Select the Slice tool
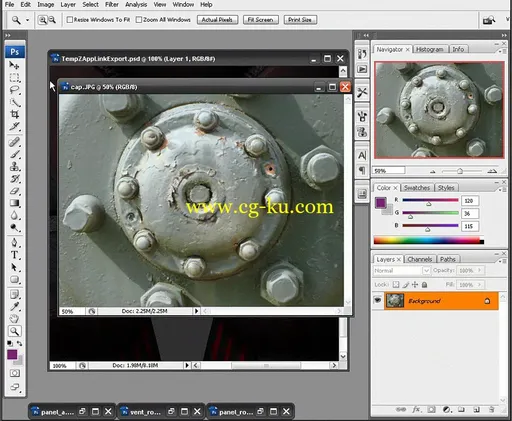 (x=14, y=127)
